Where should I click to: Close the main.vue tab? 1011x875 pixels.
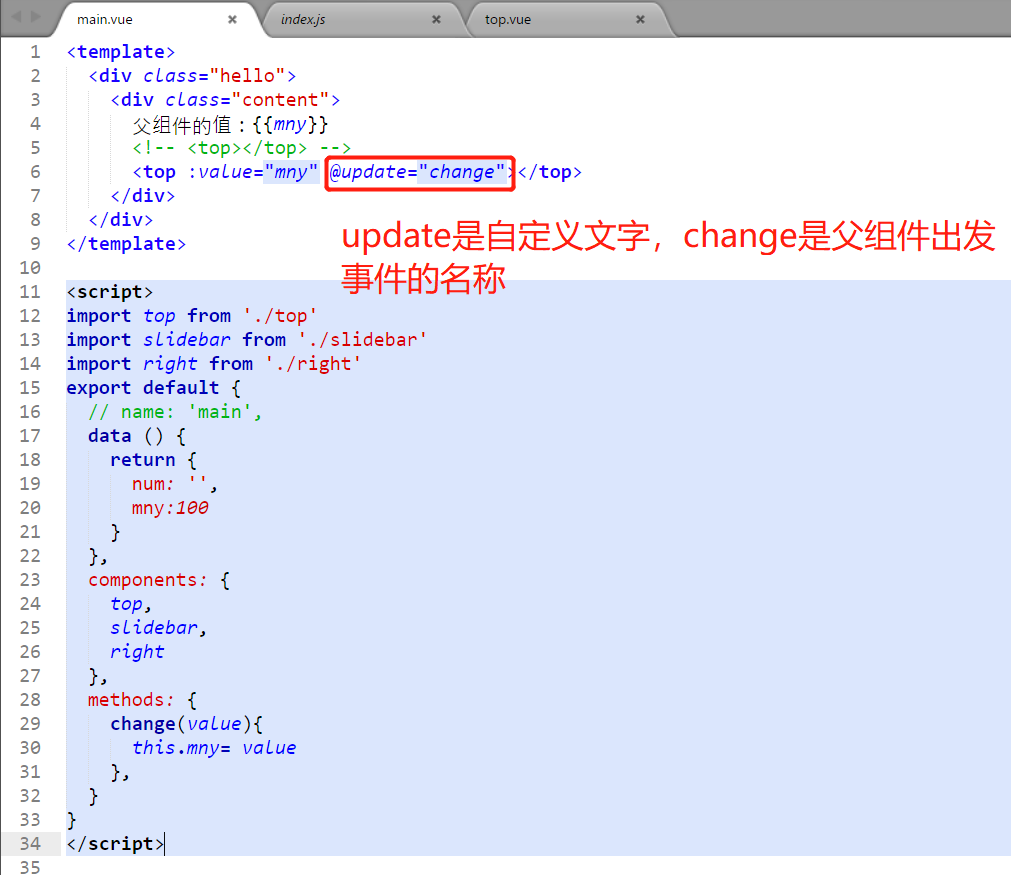click(x=232, y=19)
